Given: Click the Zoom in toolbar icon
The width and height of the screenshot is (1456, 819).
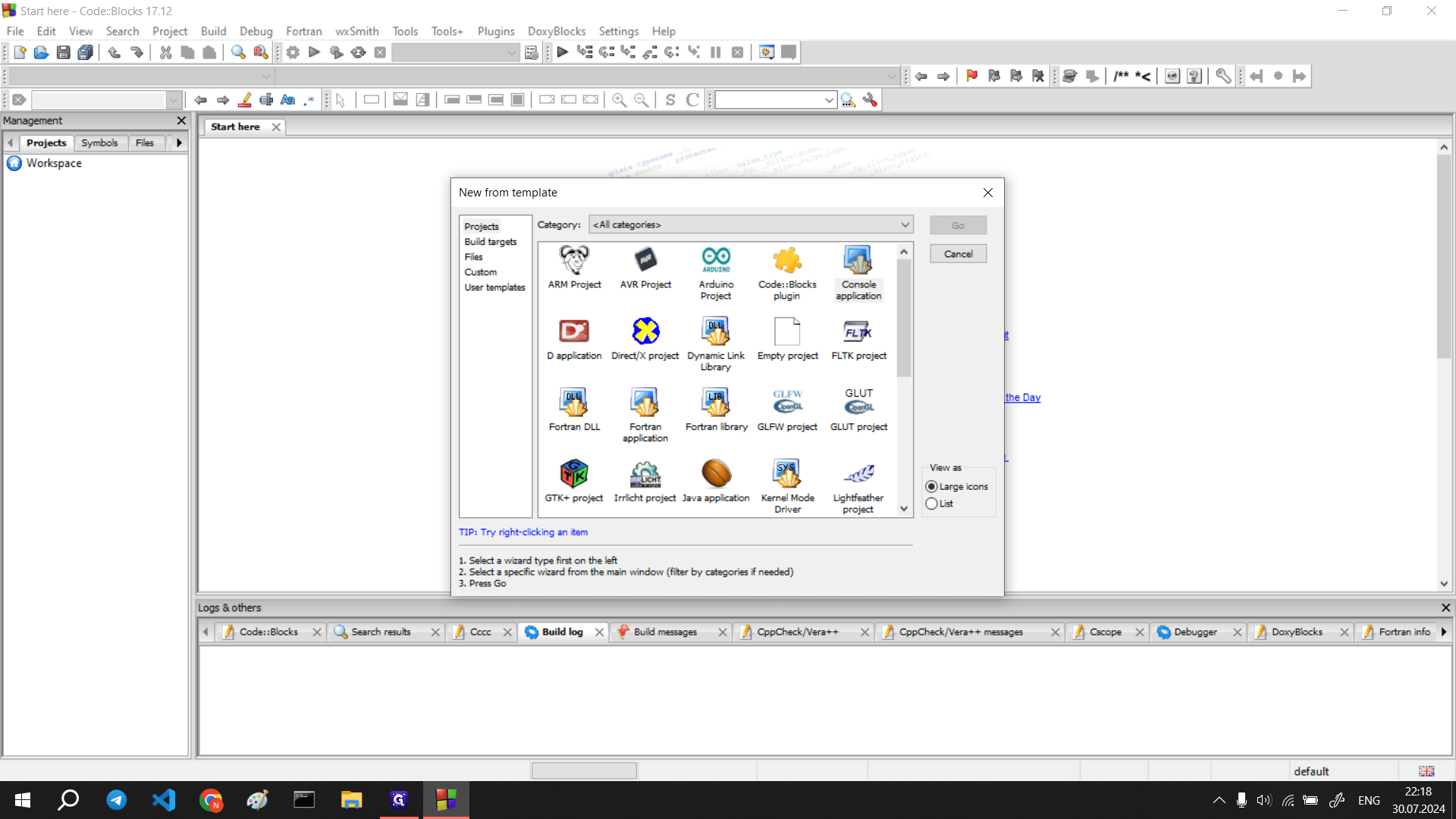Looking at the screenshot, I should click(620, 100).
